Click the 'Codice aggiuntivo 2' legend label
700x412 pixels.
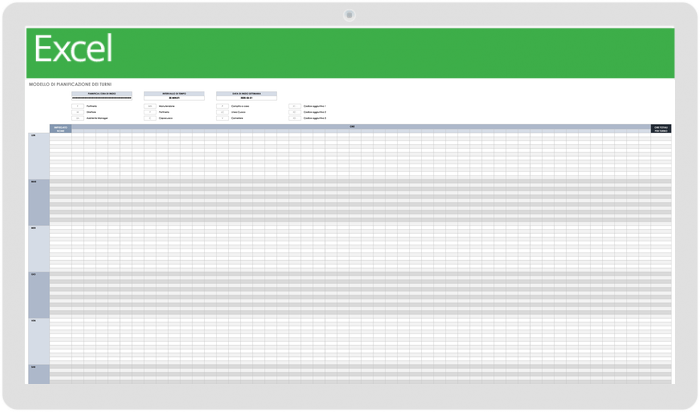[x=315, y=112]
